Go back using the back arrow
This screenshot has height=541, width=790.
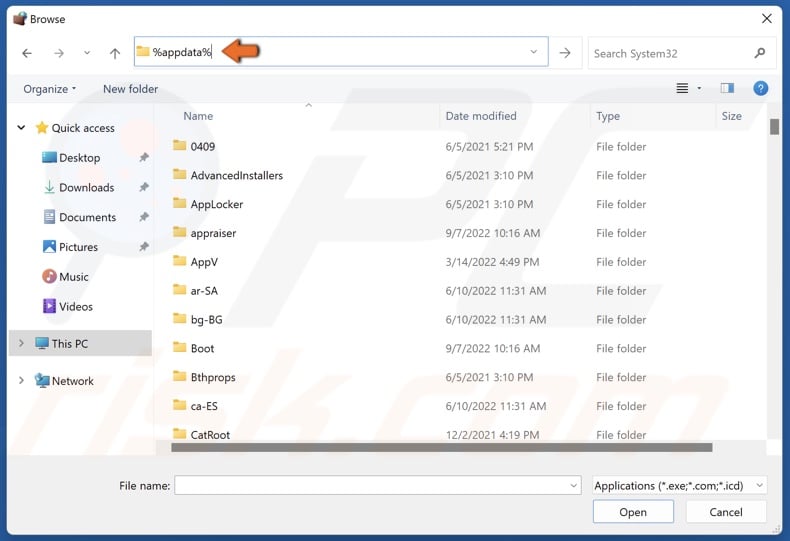[27, 53]
